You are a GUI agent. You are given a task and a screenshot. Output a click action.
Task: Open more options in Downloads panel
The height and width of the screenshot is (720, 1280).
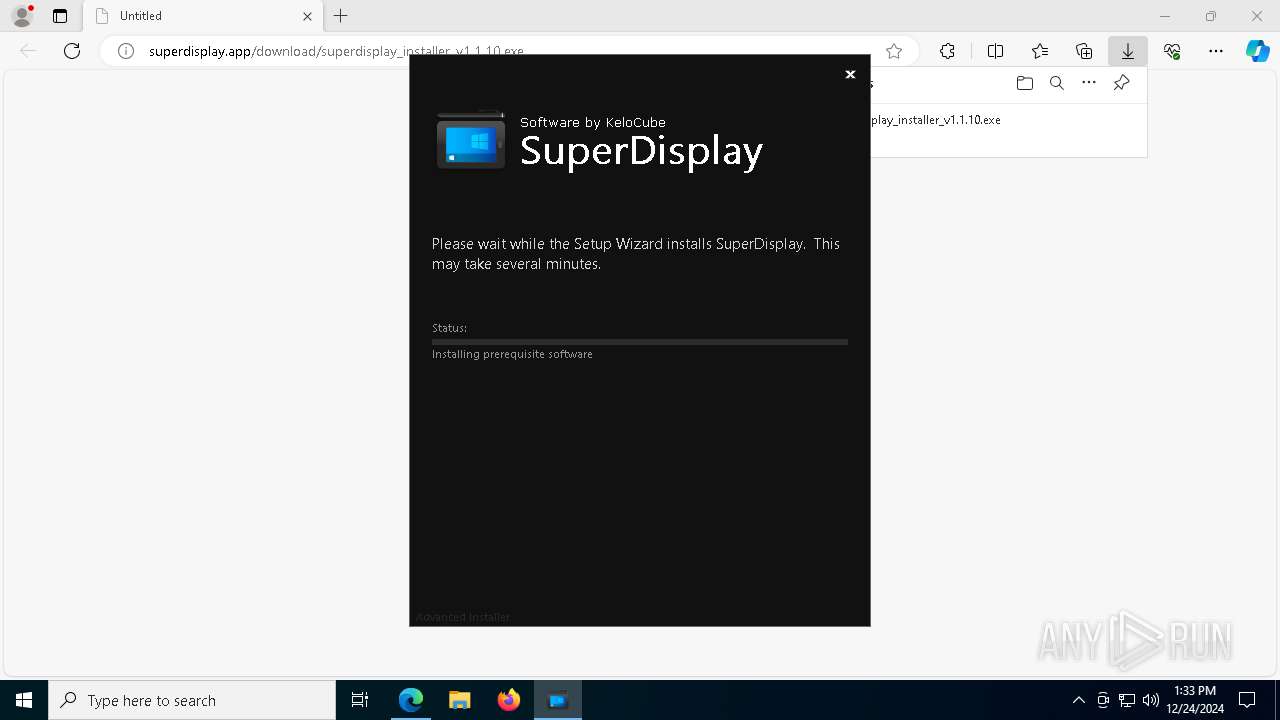click(x=1089, y=83)
